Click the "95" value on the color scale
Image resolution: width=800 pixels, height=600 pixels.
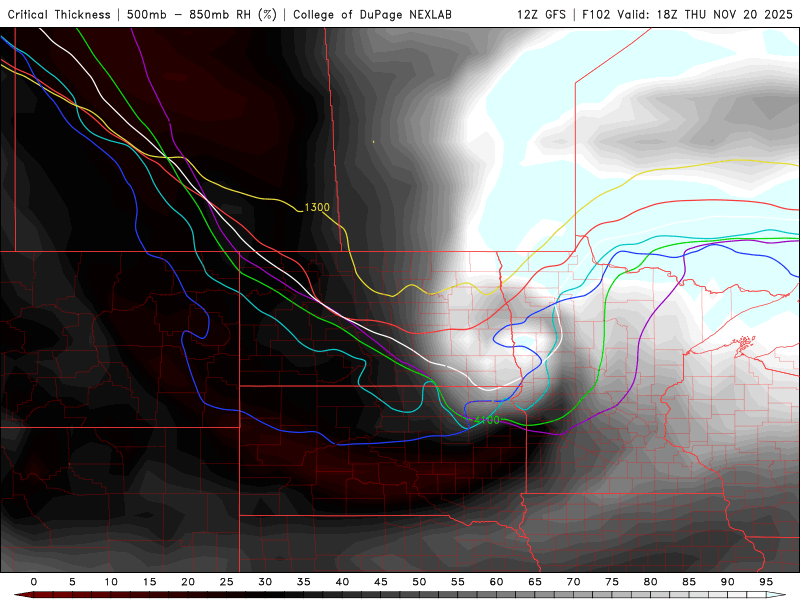(x=766, y=582)
